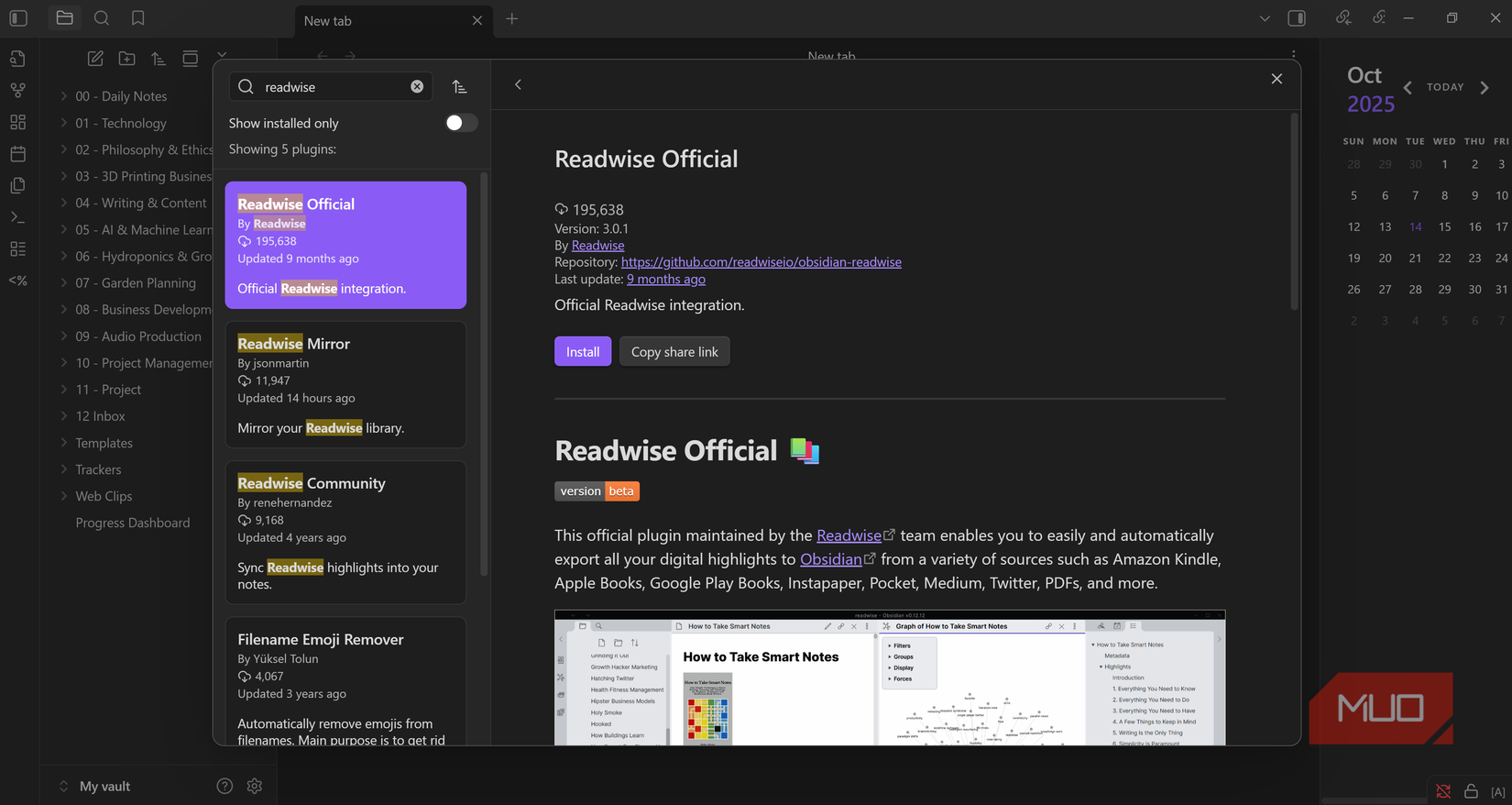Select Readwise Mirror plugin in results
The height and width of the screenshot is (805, 1512).
pyautogui.click(x=345, y=384)
